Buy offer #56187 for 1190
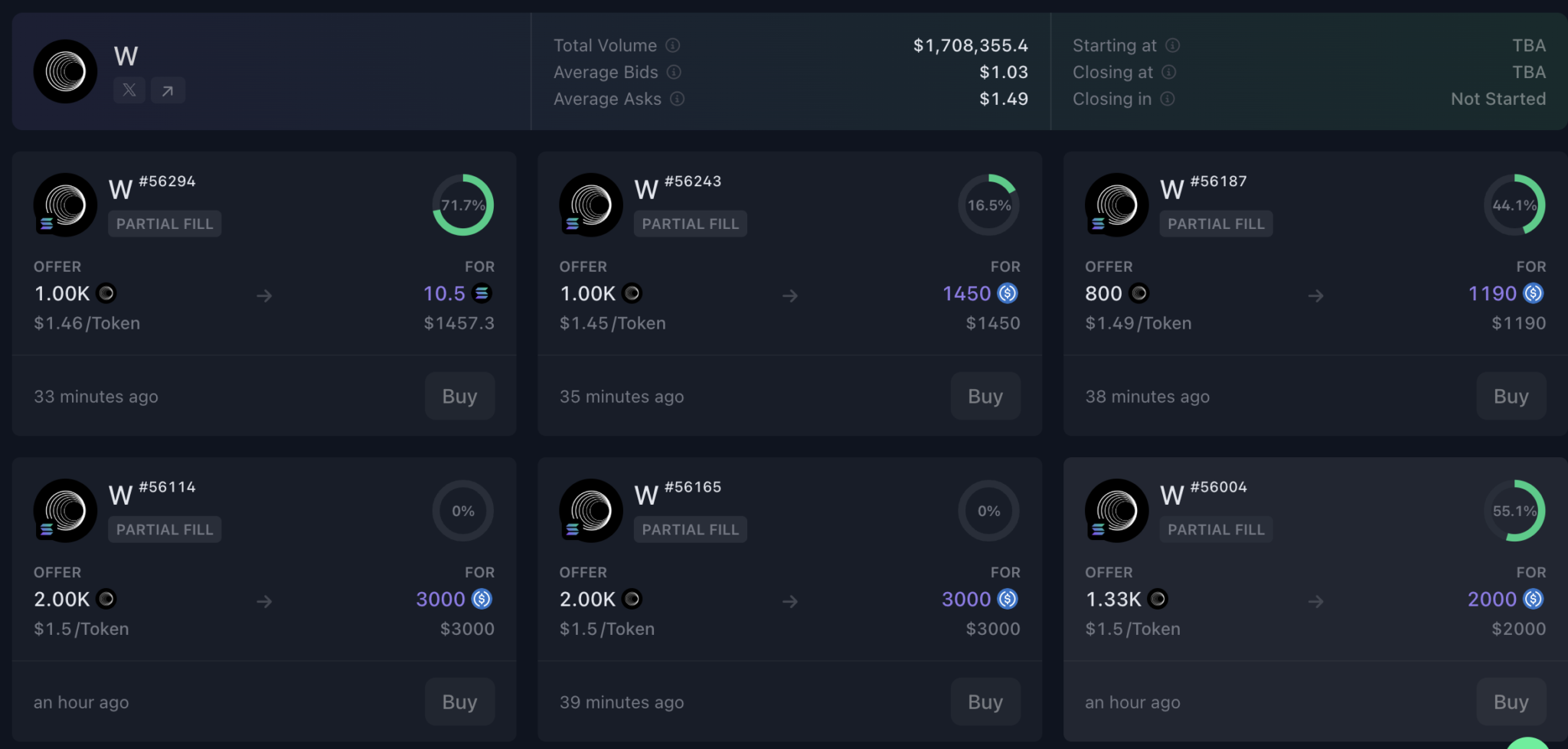This screenshot has height=749, width=1568. pos(1511,396)
